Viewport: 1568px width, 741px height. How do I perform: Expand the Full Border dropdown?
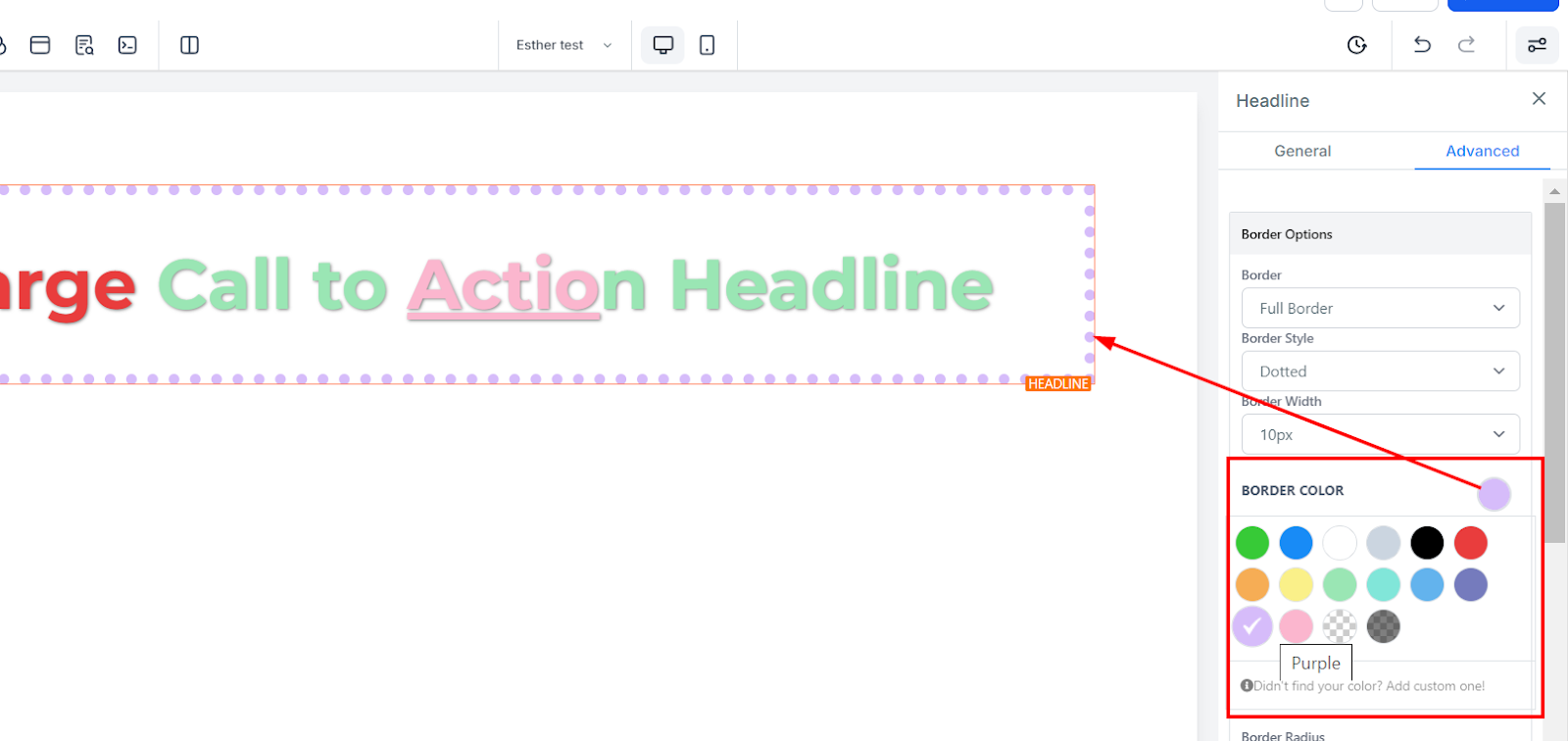1381,308
